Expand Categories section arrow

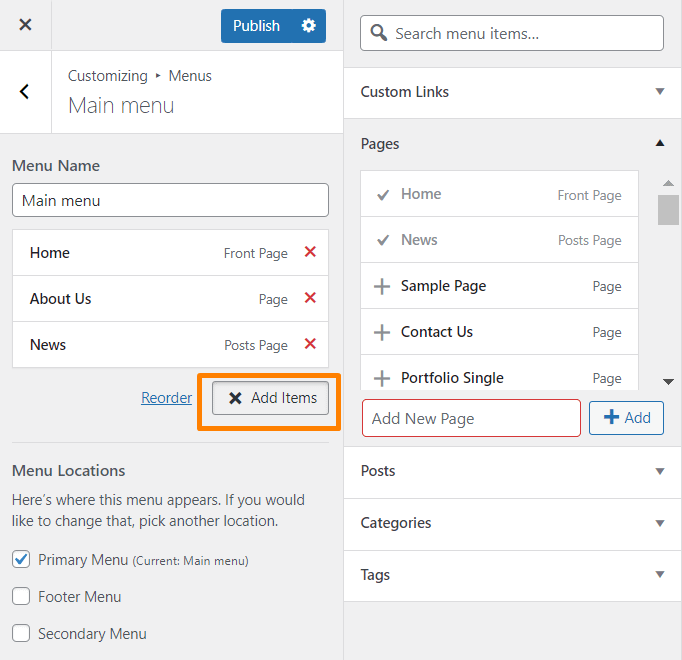point(660,523)
